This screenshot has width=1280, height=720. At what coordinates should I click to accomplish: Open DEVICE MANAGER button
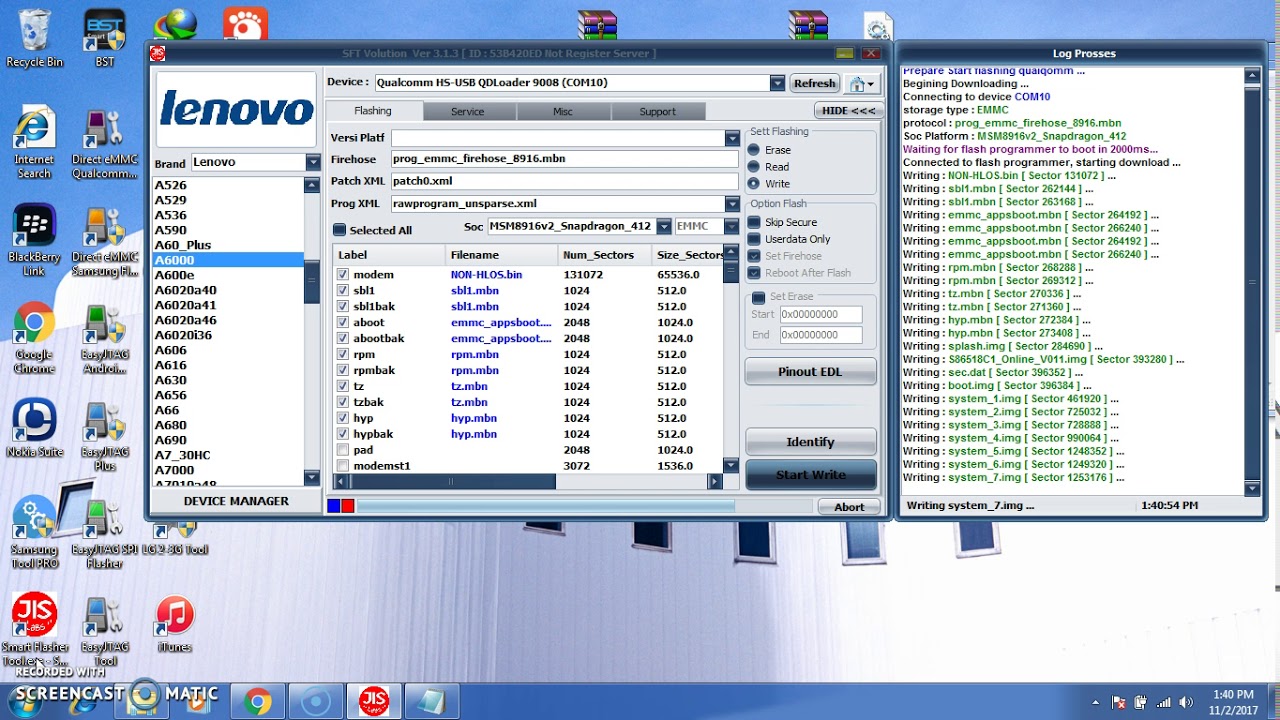pos(236,501)
